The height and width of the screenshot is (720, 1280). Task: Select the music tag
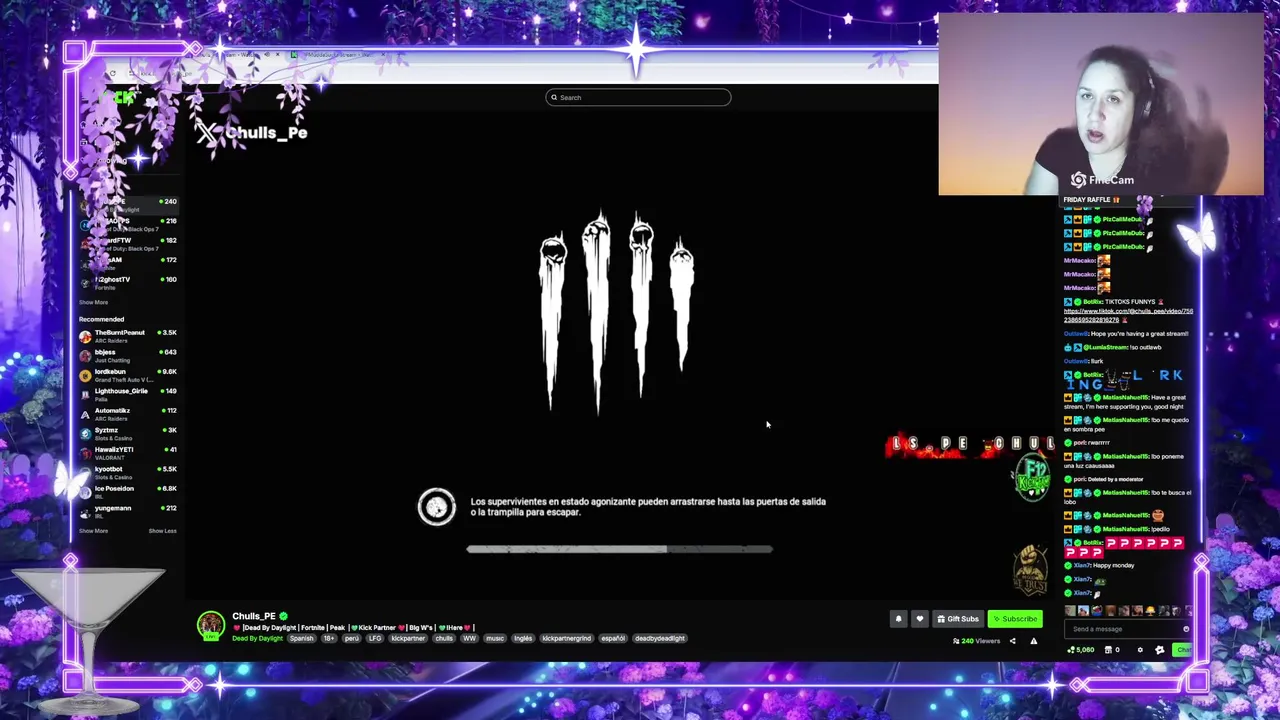coord(495,638)
